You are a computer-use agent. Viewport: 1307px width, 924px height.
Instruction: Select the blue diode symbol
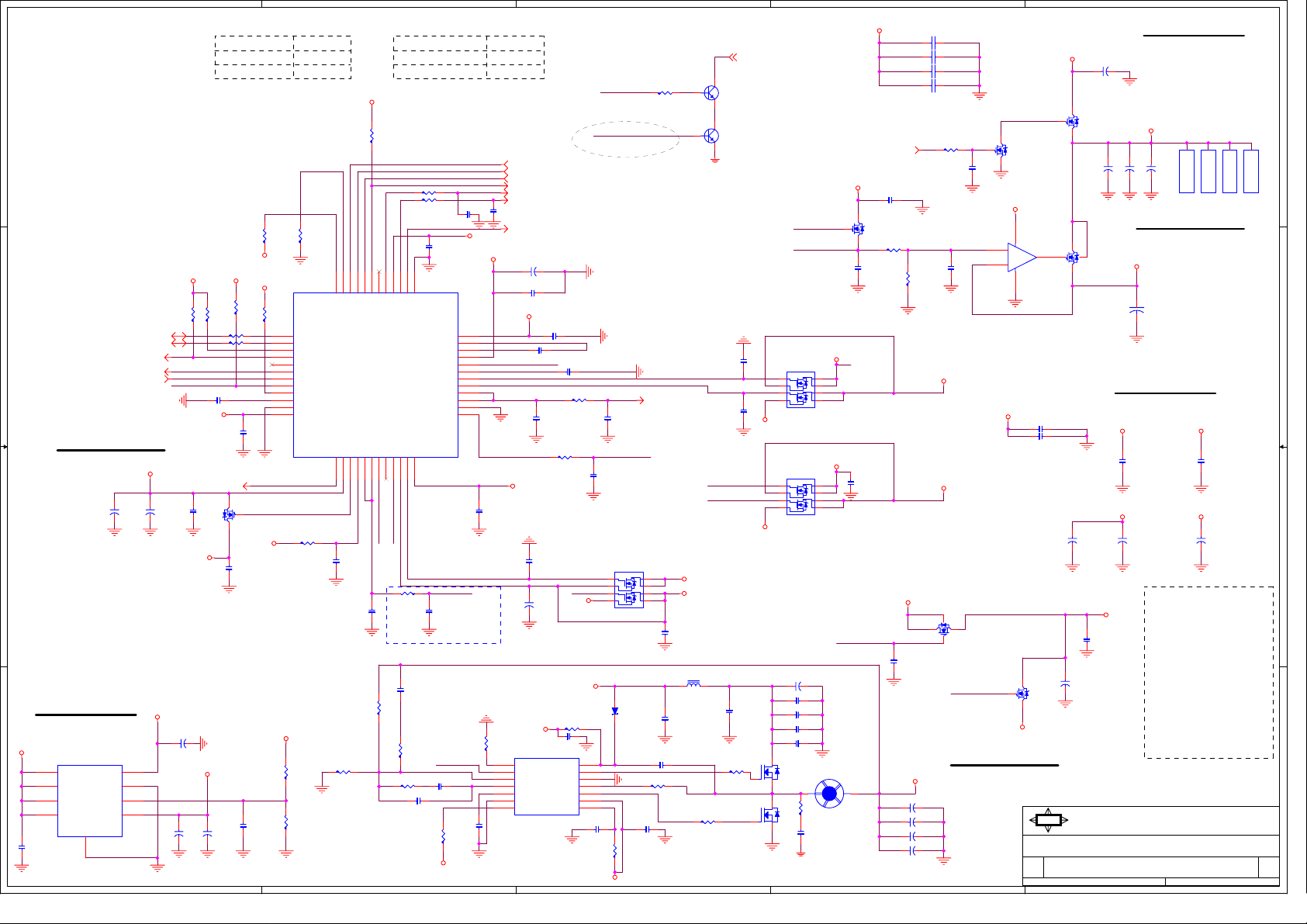tap(614, 711)
